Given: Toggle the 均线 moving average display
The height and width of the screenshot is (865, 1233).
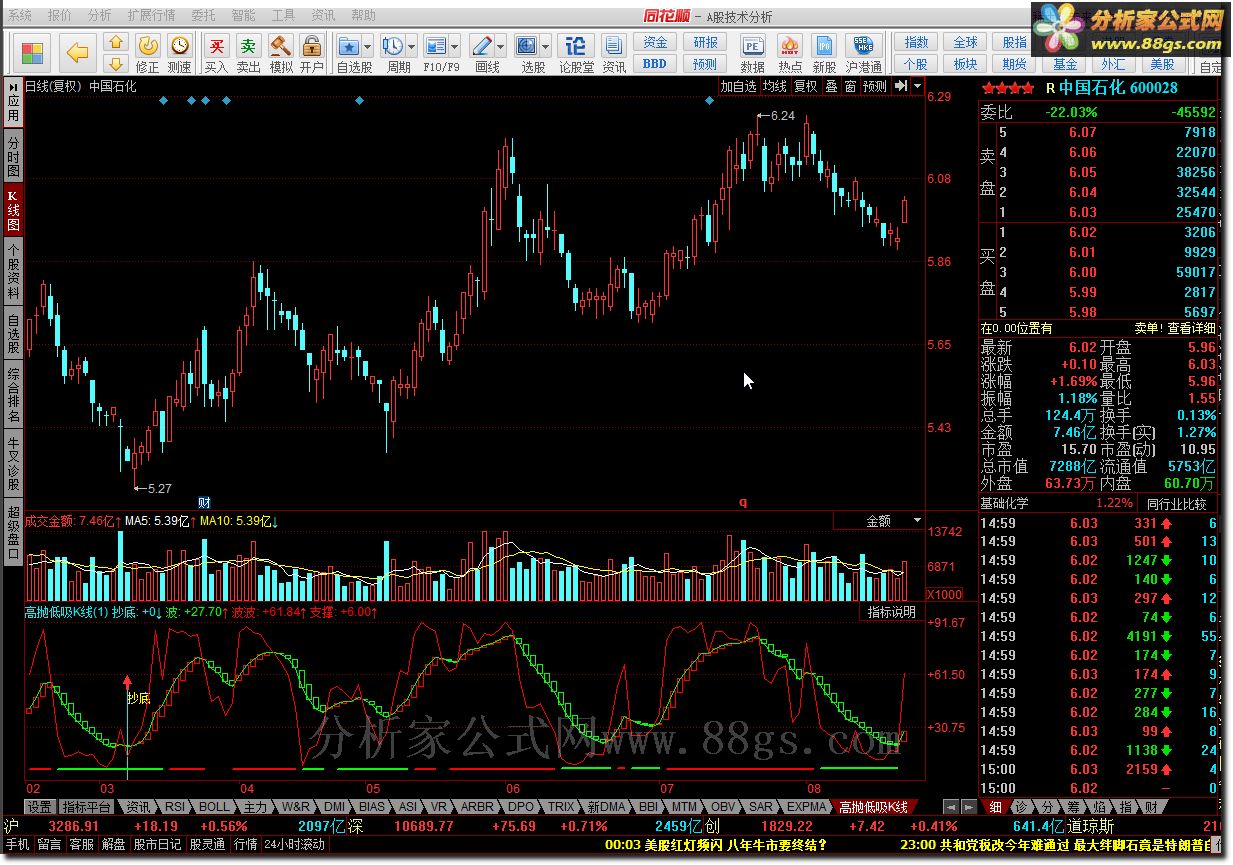Looking at the screenshot, I should [775, 87].
